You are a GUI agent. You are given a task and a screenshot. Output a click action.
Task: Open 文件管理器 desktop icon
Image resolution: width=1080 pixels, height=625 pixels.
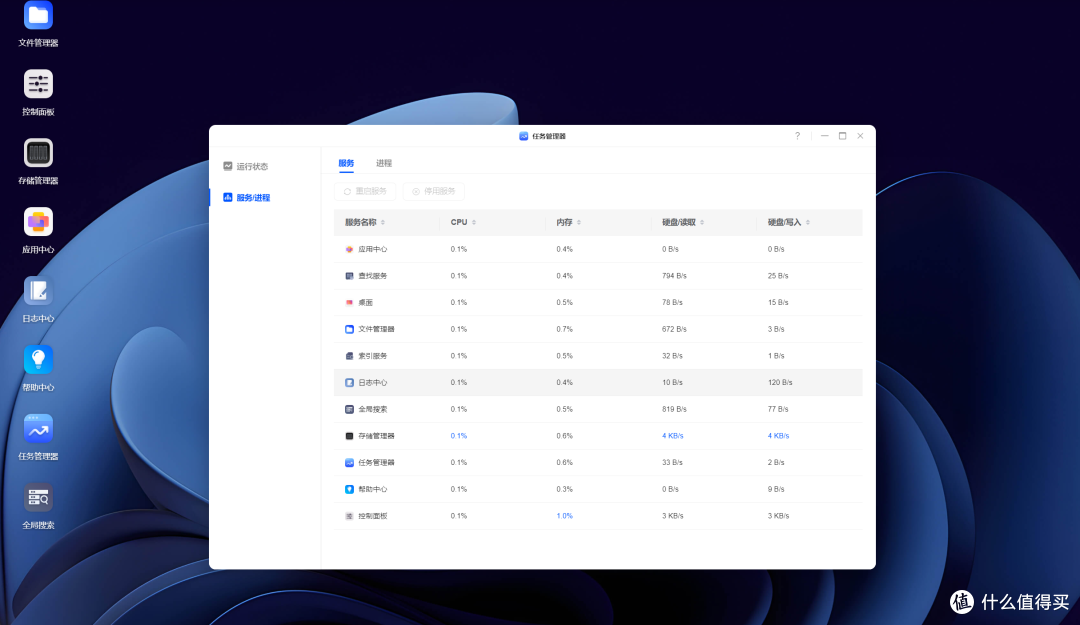click(x=38, y=16)
